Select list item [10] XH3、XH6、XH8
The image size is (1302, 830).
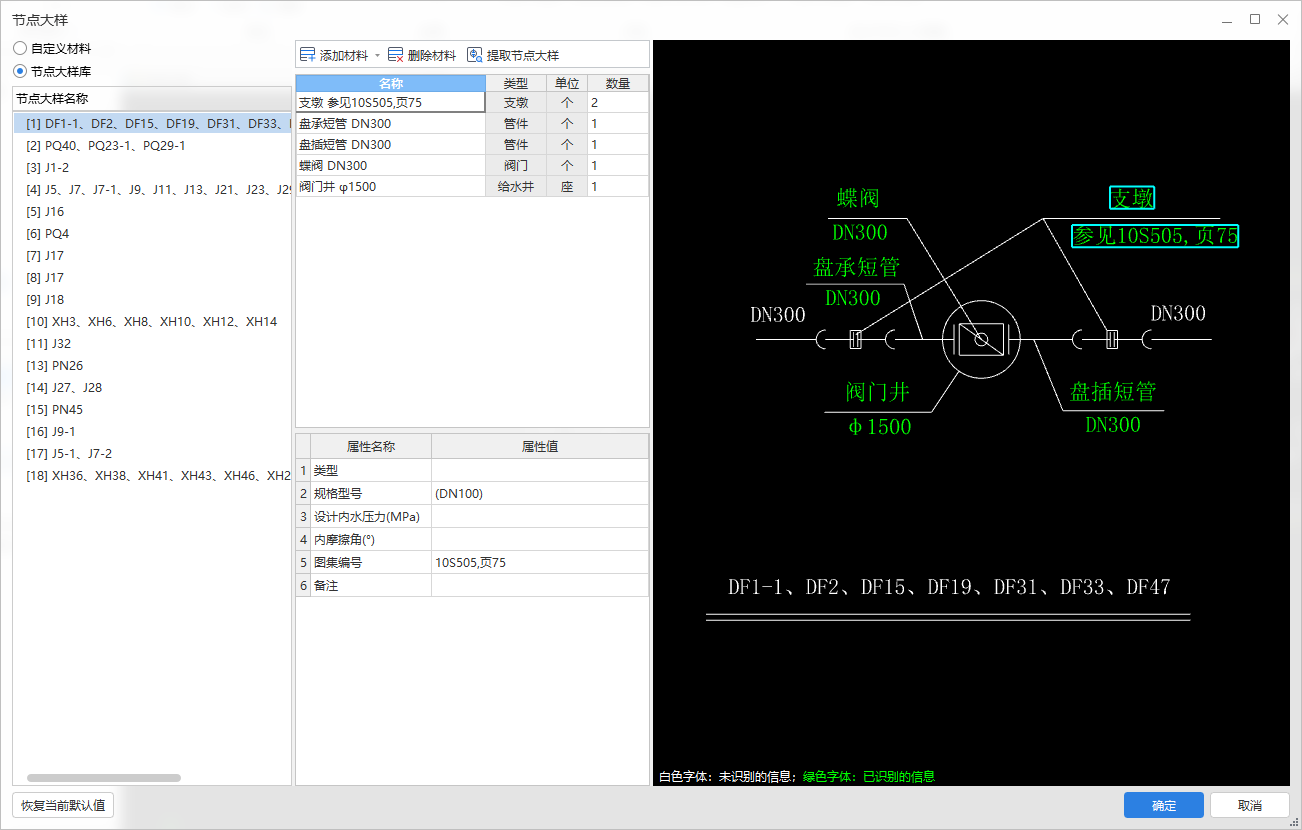pos(152,321)
